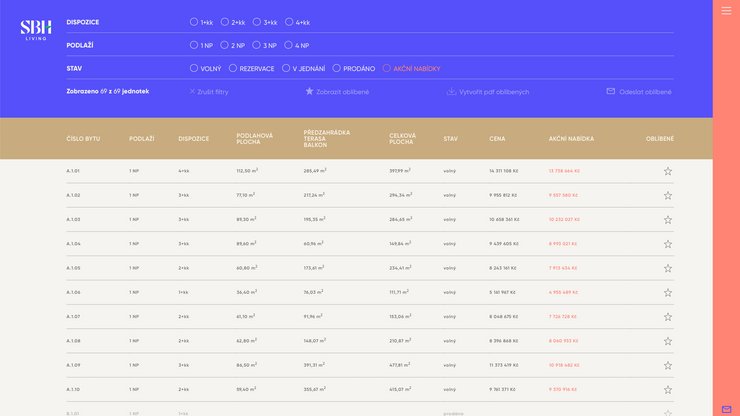Open the mail icon at bottom right
This screenshot has width=740, height=416.
(x=726, y=409)
